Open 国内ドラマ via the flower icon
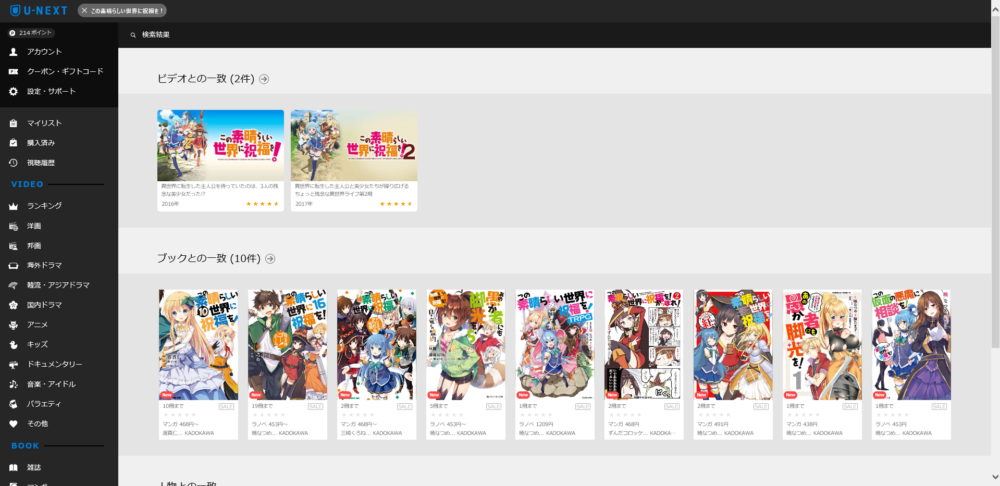The width and height of the screenshot is (1000, 486). click(13, 305)
